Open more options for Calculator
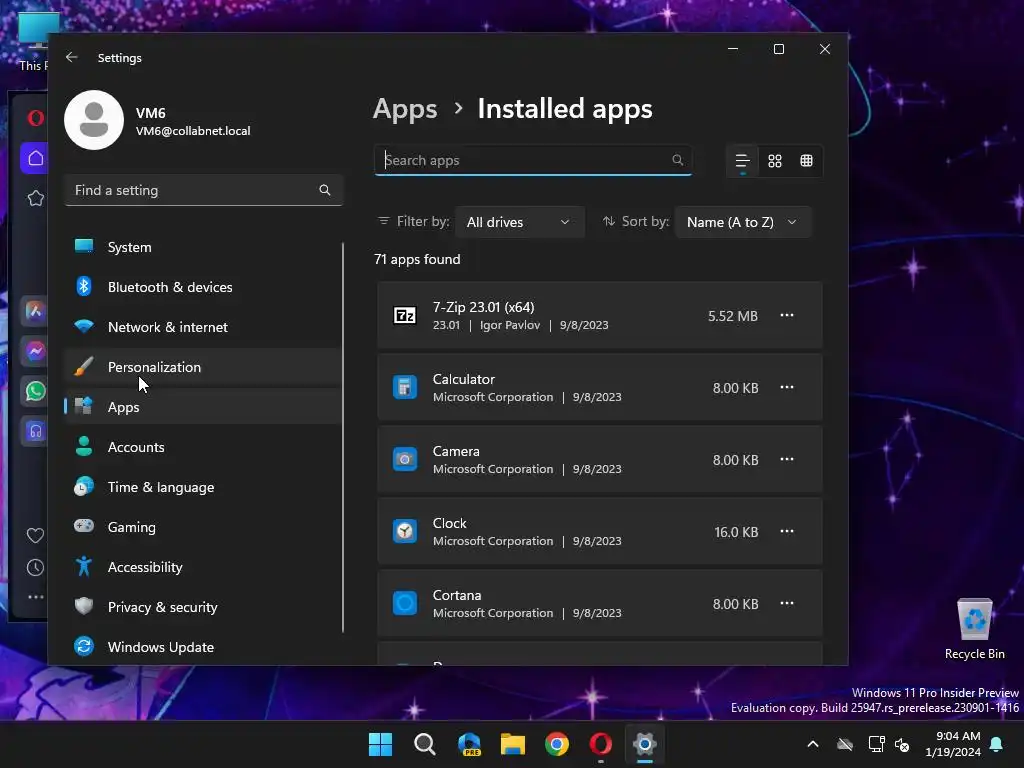Viewport: 1024px width, 768px height. [787, 387]
